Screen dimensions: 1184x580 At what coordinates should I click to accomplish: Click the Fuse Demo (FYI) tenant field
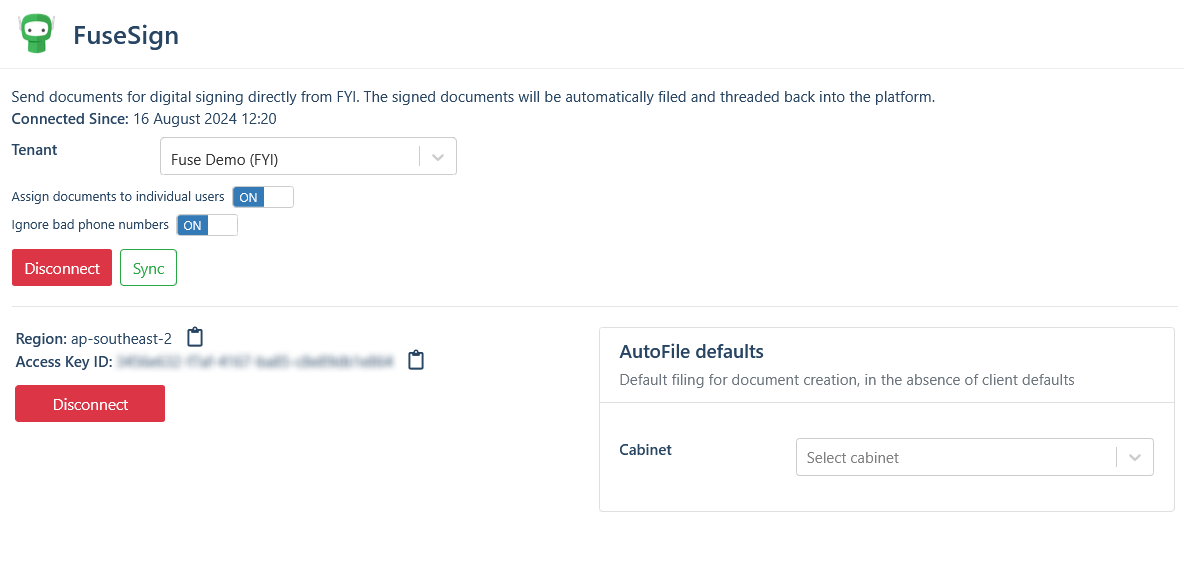pyautogui.click(x=290, y=157)
